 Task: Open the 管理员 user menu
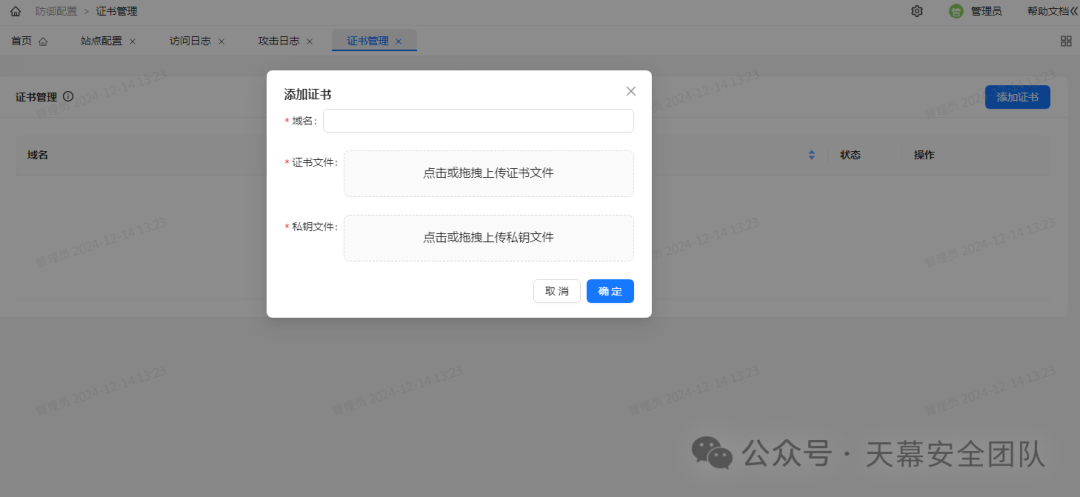pyautogui.click(x=986, y=12)
